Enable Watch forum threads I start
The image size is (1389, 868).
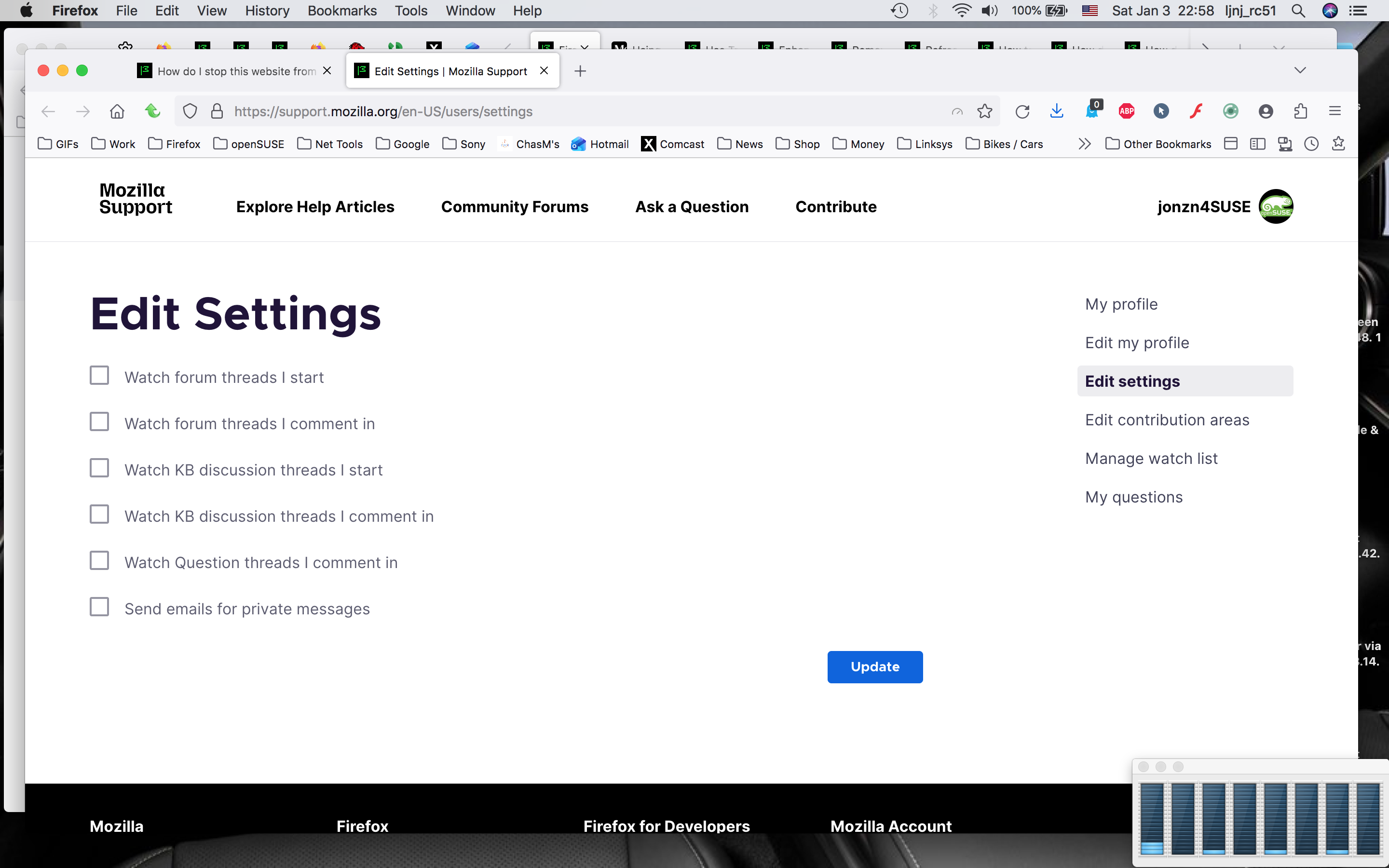(x=99, y=376)
